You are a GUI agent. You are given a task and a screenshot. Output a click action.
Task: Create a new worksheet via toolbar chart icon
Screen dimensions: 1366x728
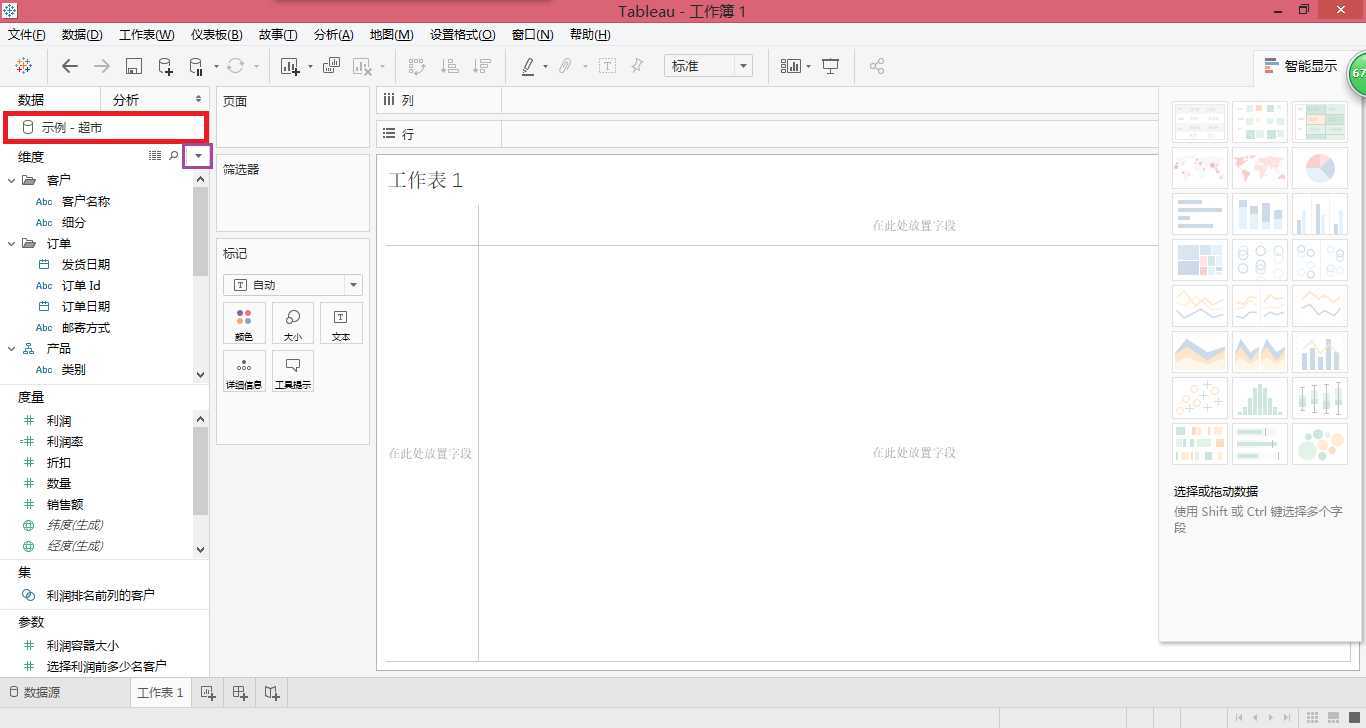[291, 67]
